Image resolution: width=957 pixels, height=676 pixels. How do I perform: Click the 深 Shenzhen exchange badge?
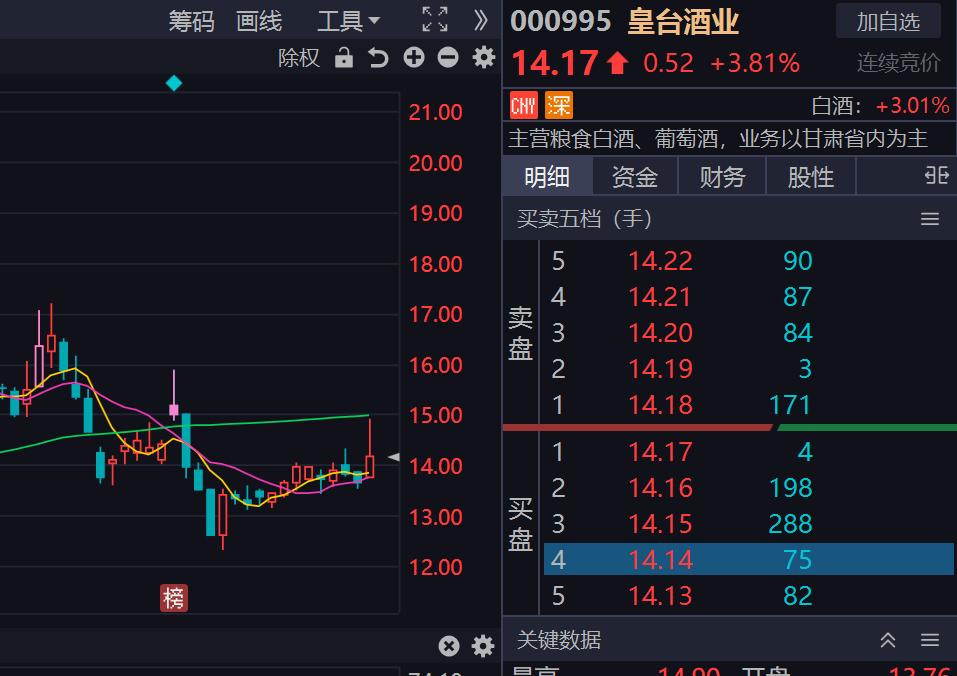coord(558,106)
